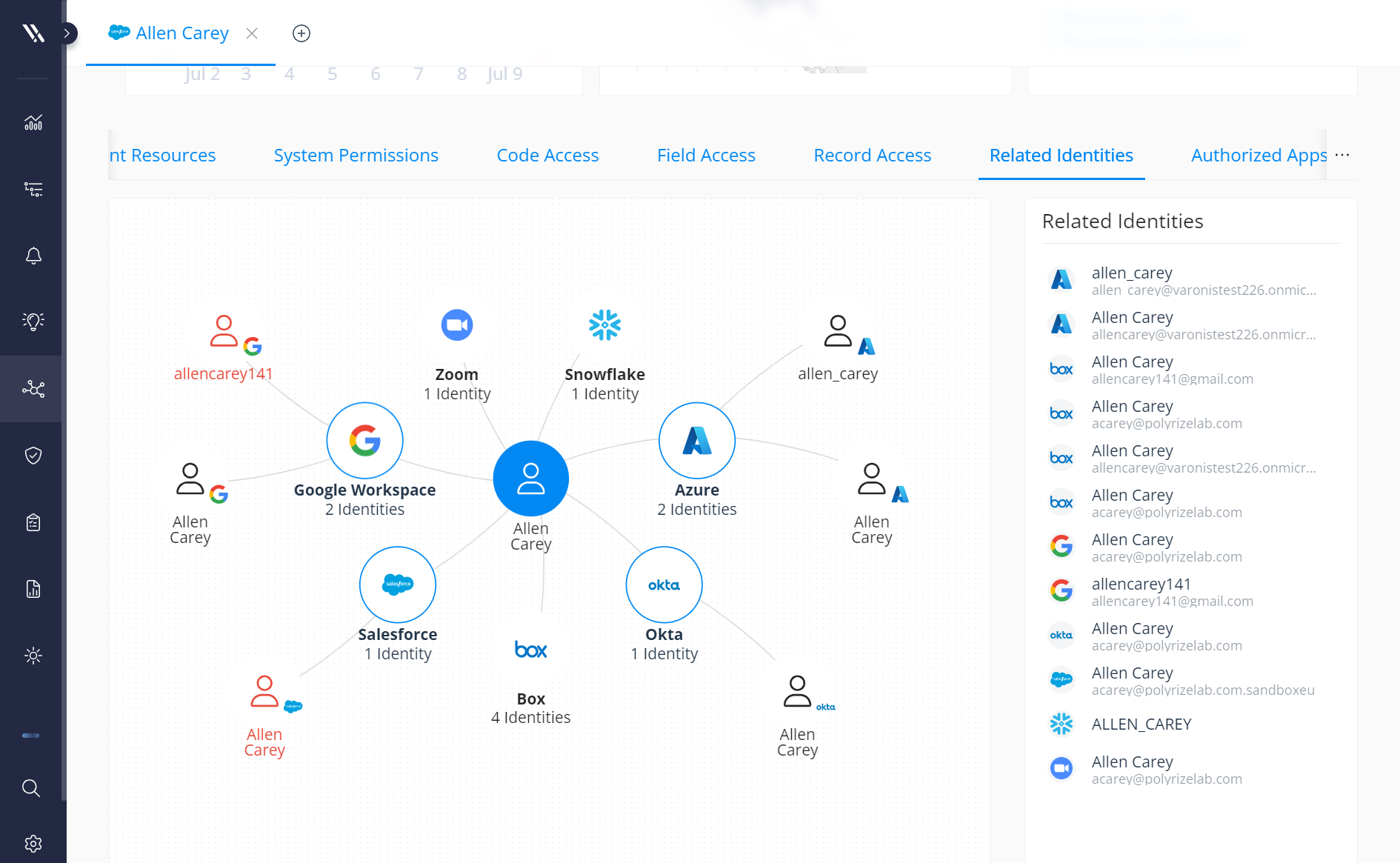Select the central Allen Carey user node
Image resolution: width=1400 pixels, height=863 pixels.
coord(531,479)
